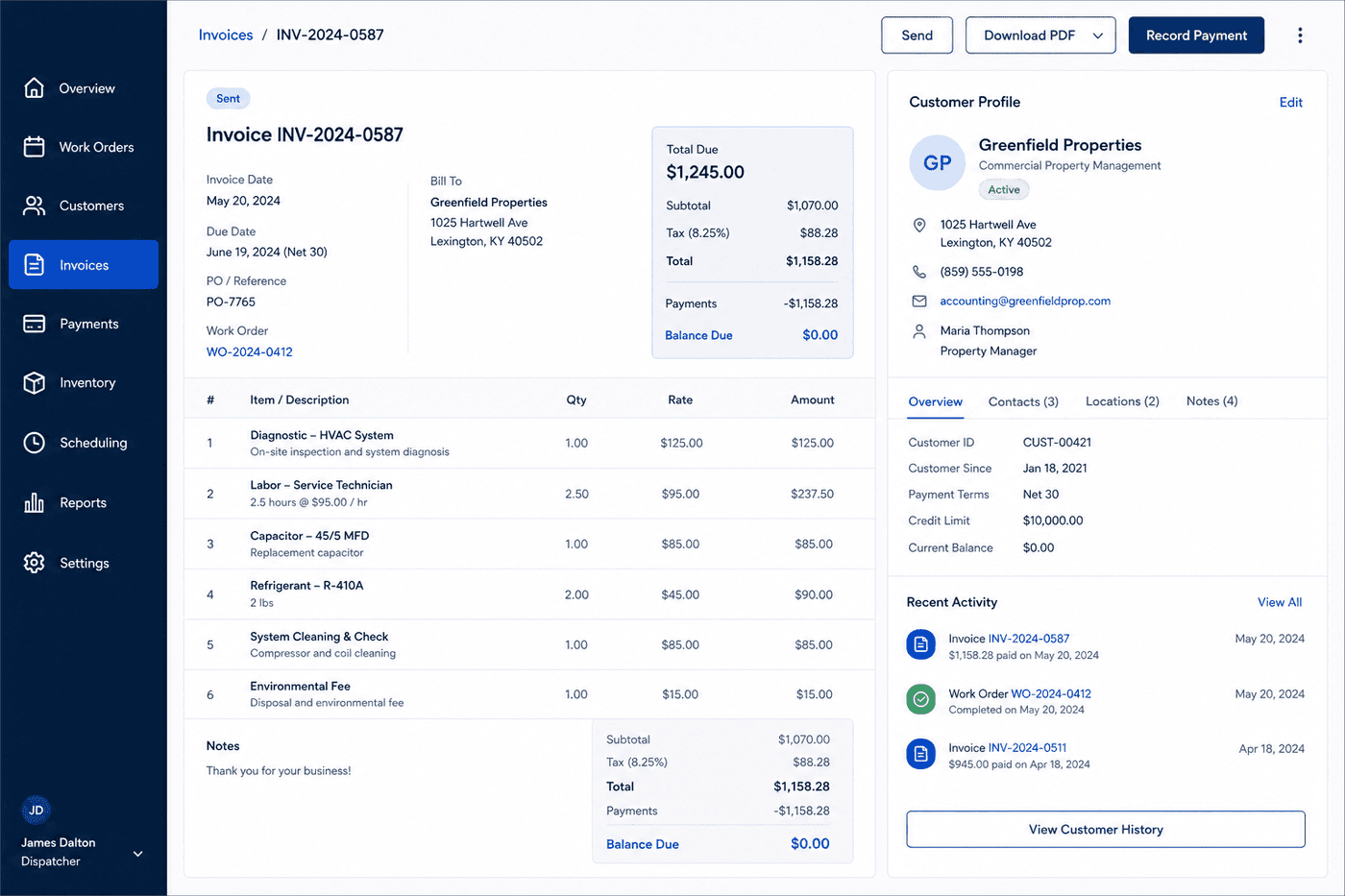Click the Labor – Service Technician line item
Viewport: 1345px width, 896px height.
coord(529,494)
